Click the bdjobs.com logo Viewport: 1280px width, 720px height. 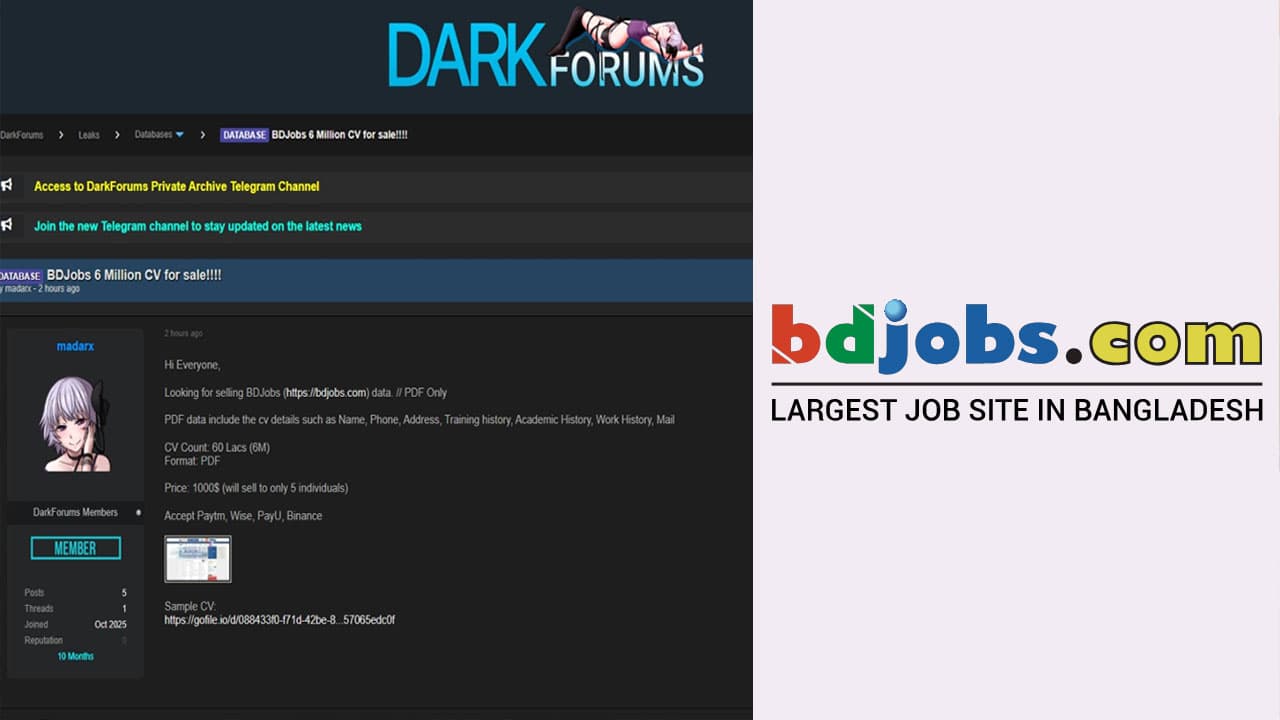[1016, 337]
